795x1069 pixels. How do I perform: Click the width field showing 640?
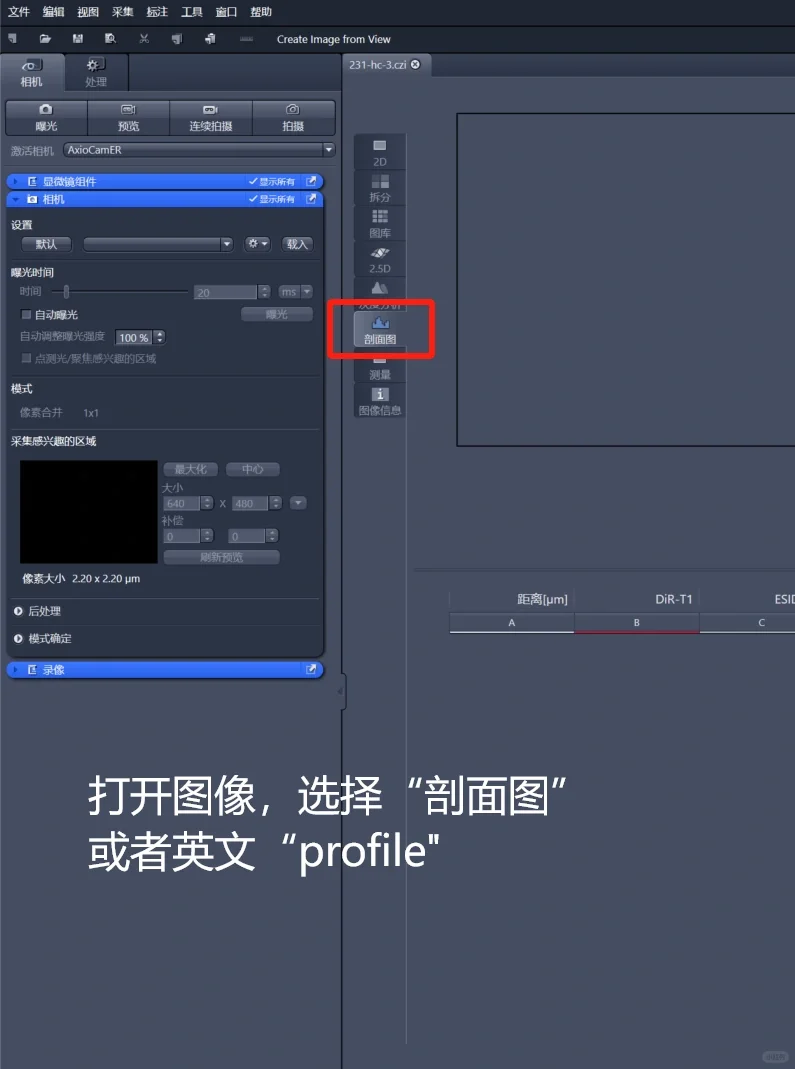pos(181,503)
